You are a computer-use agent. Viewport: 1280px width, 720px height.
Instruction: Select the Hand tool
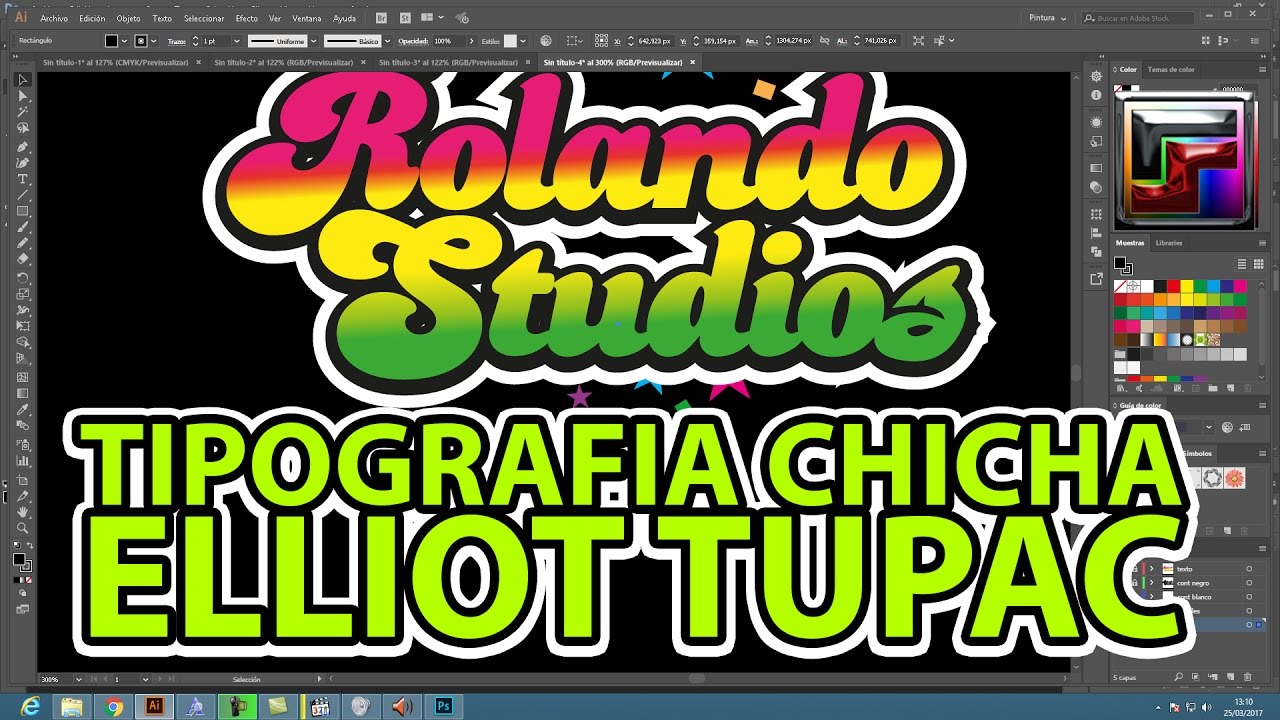pos(22,512)
